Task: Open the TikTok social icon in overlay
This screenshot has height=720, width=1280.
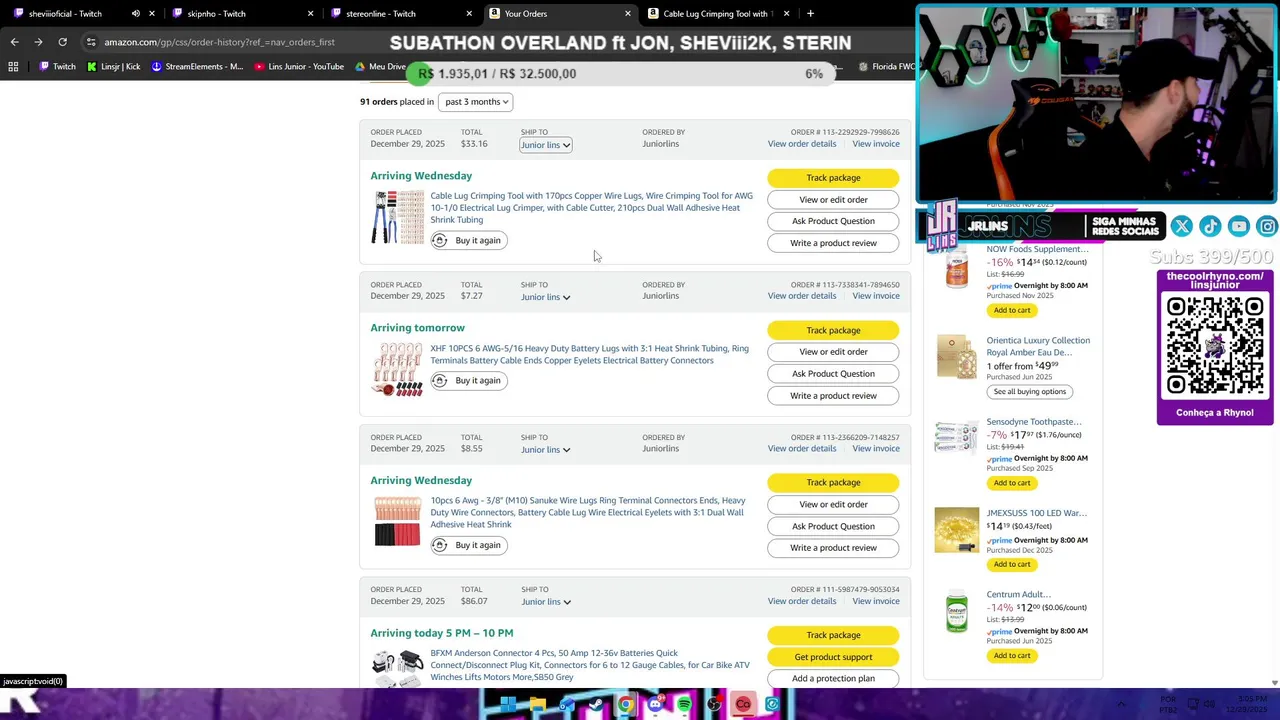Action: pos(1210,226)
